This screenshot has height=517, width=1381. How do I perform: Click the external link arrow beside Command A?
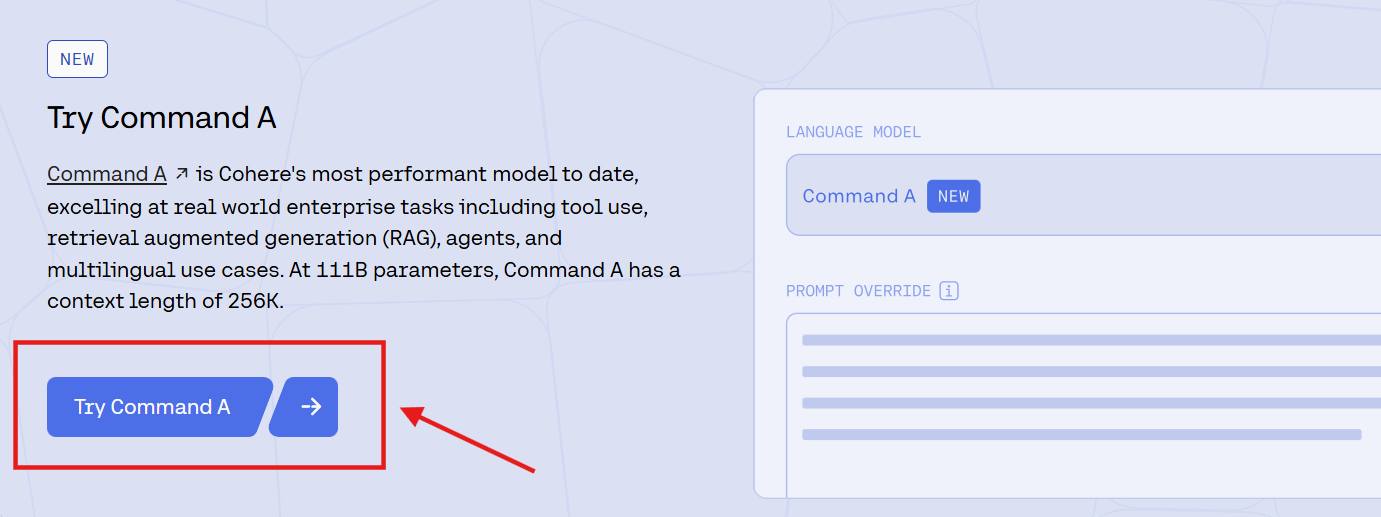pyautogui.click(x=182, y=174)
